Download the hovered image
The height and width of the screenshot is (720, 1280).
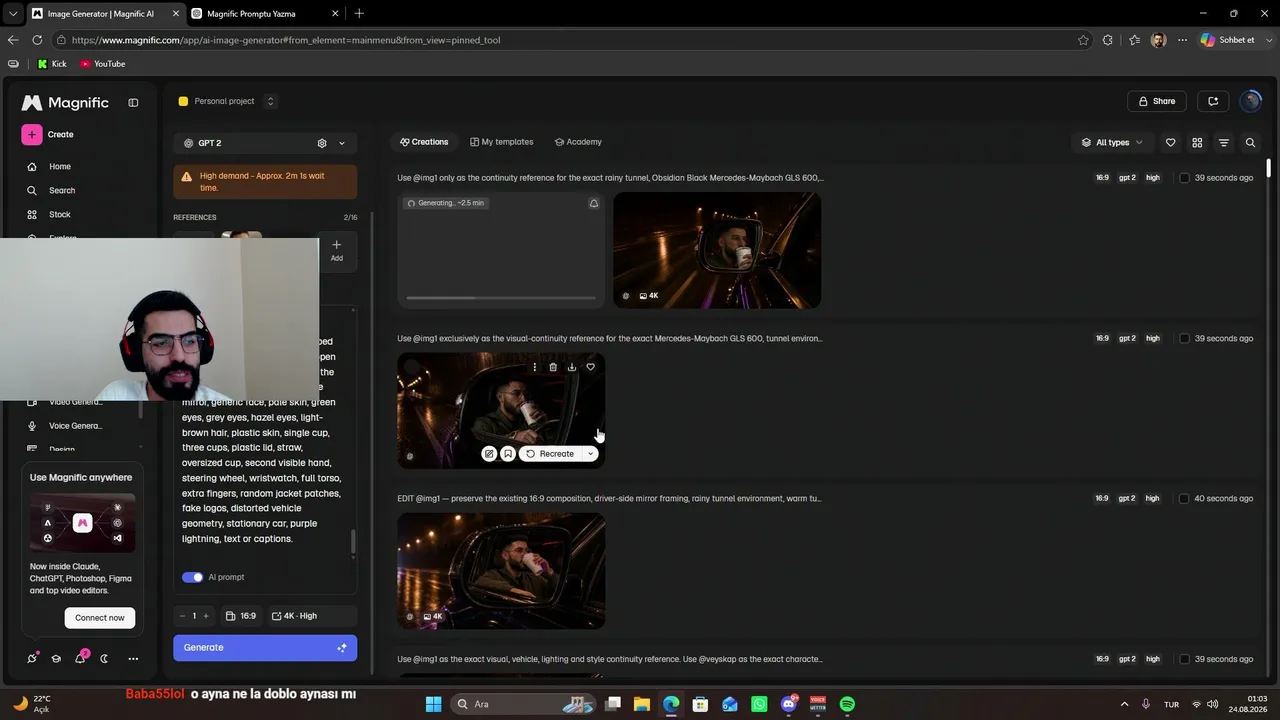[572, 367]
